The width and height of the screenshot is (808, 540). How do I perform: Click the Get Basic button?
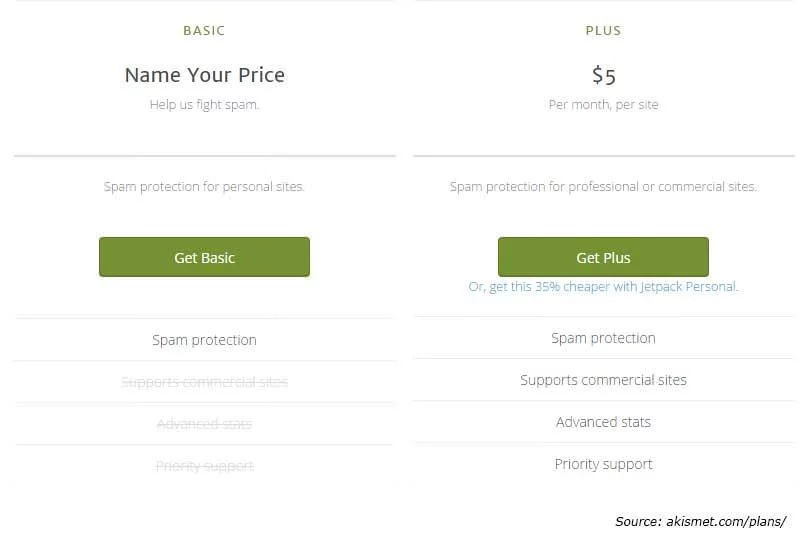click(204, 257)
